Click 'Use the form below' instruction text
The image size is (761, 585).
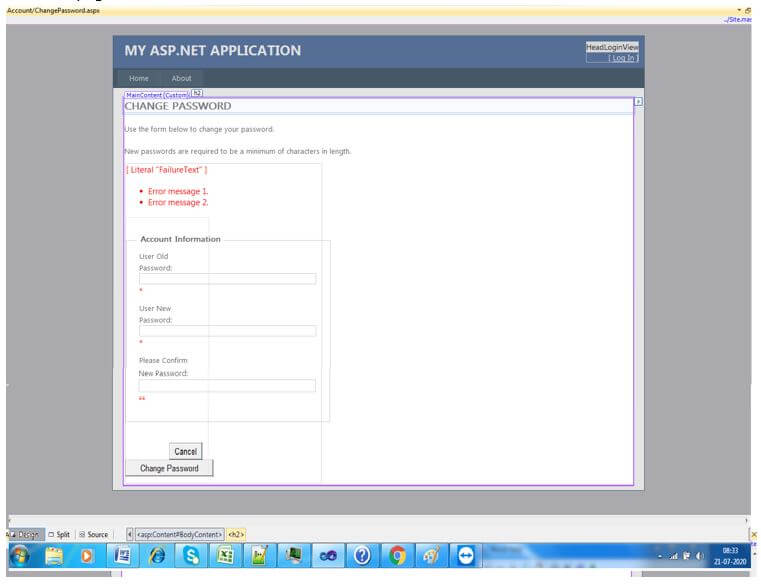199,129
